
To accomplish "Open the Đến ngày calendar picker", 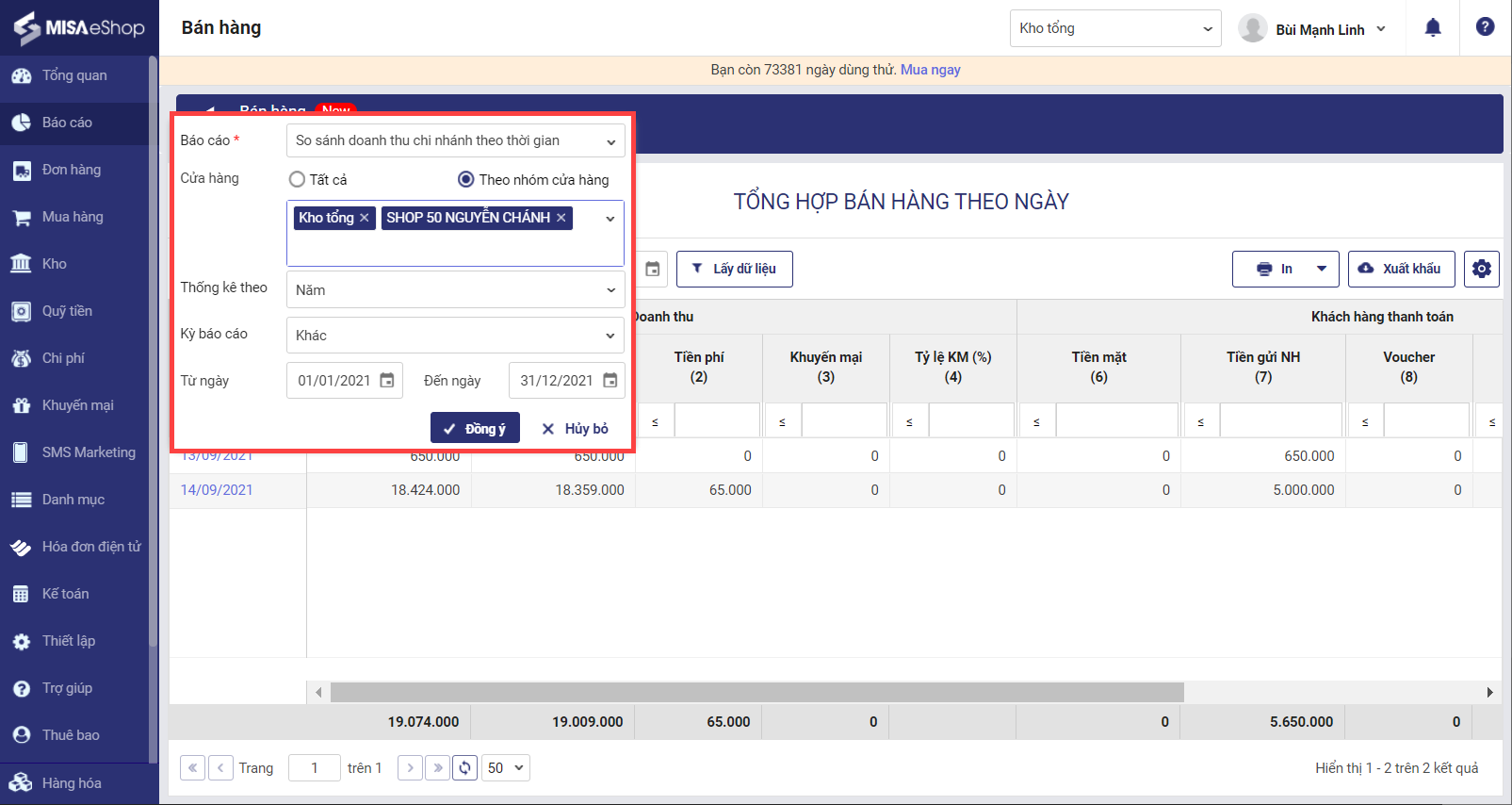I will [x=610, y=381].
